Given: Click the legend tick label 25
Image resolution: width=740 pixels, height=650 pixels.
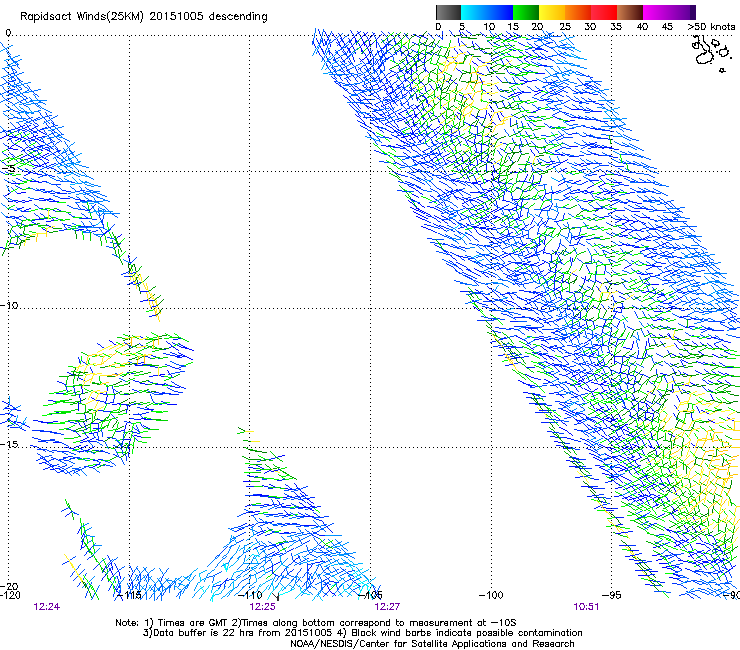Looking at the screenshot, I should tap(565, 27).
